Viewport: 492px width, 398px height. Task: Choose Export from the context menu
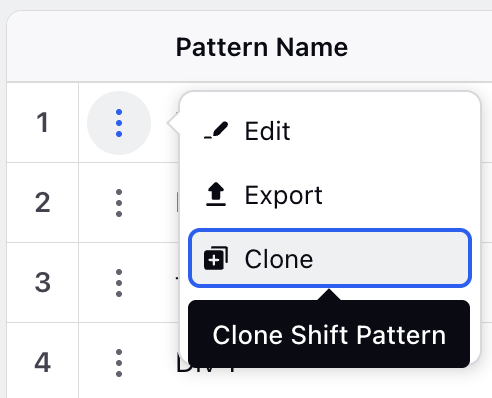330,195
